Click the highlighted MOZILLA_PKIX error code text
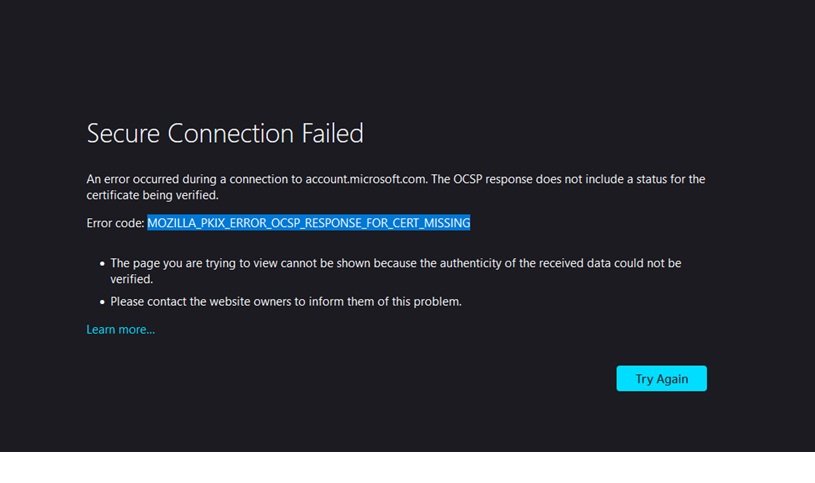This screenshot has height=483, width=815. coord(308,223)
